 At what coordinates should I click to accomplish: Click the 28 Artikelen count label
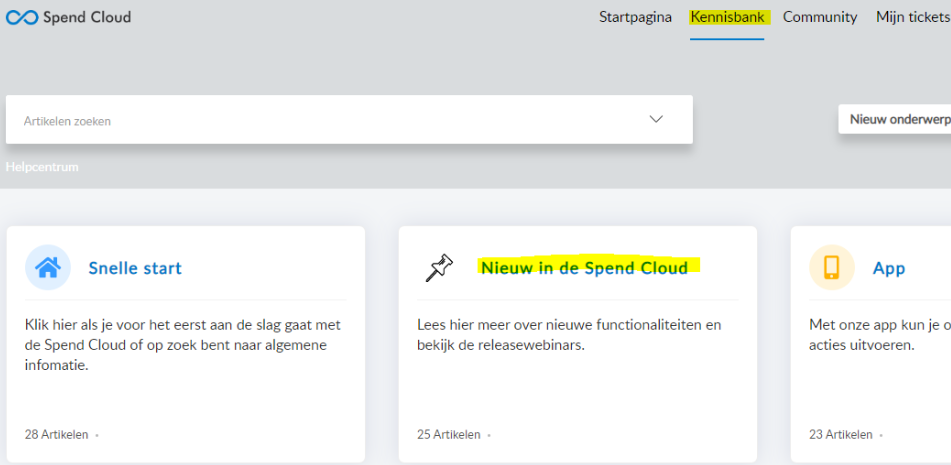tap(56, 435)
